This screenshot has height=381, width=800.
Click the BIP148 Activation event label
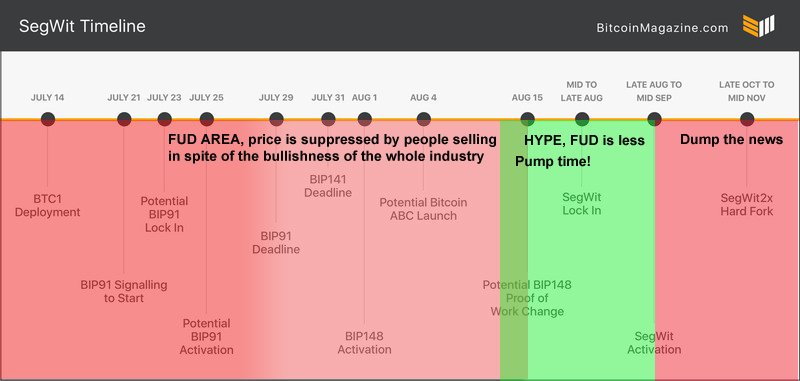pos(364,343)
